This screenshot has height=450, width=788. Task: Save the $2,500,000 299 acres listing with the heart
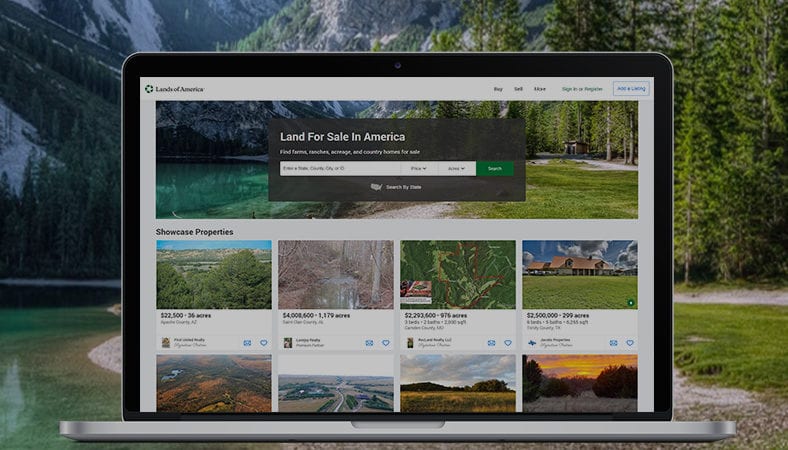[x=629, y=343]
